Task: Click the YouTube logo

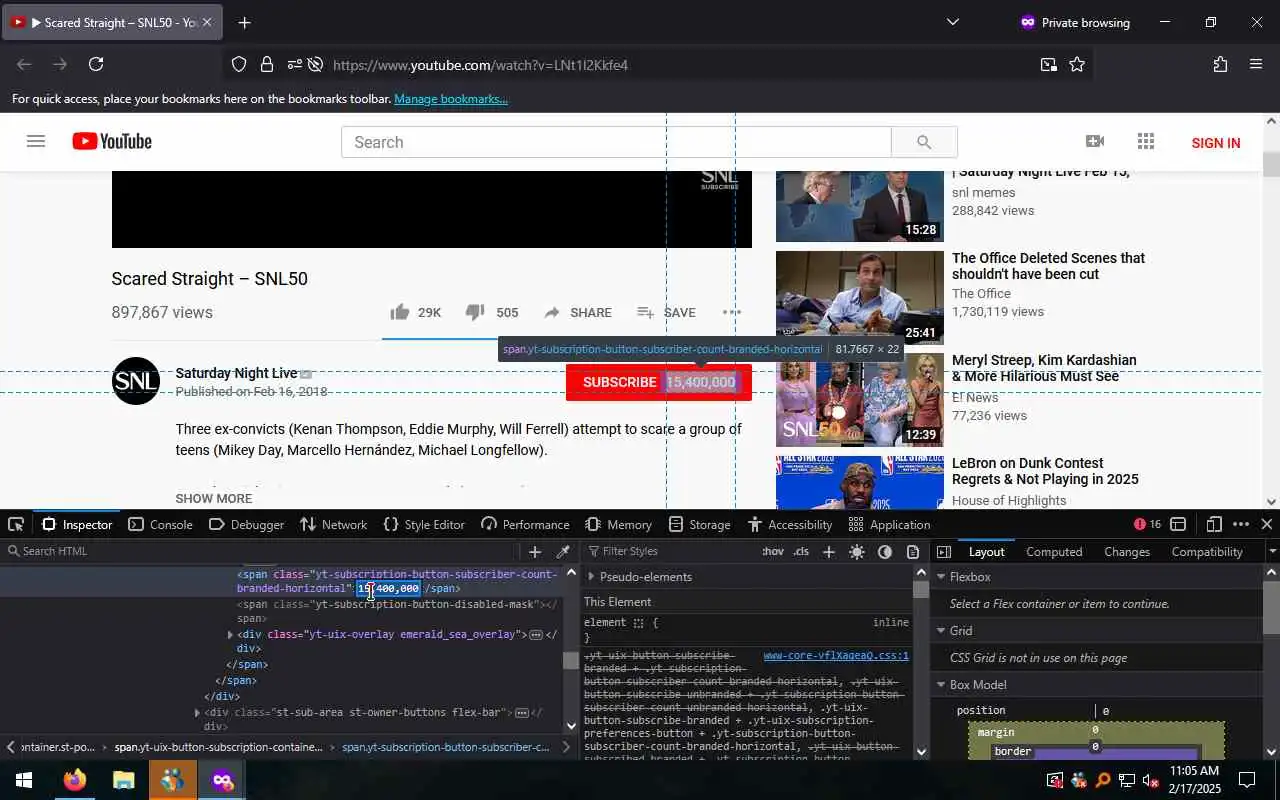Action: (x=112, y=142)
